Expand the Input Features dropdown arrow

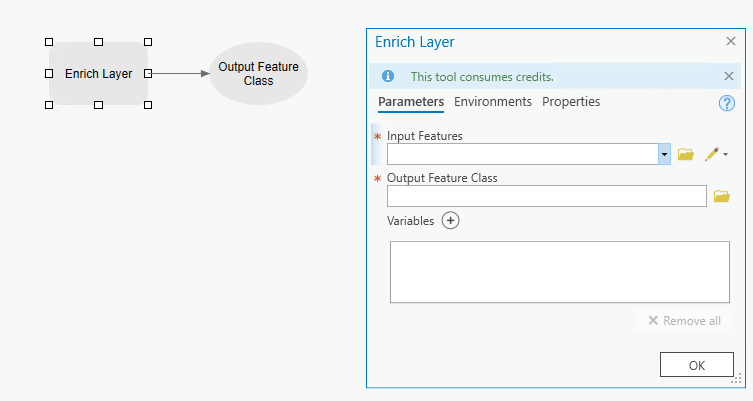tap(664, 154)
